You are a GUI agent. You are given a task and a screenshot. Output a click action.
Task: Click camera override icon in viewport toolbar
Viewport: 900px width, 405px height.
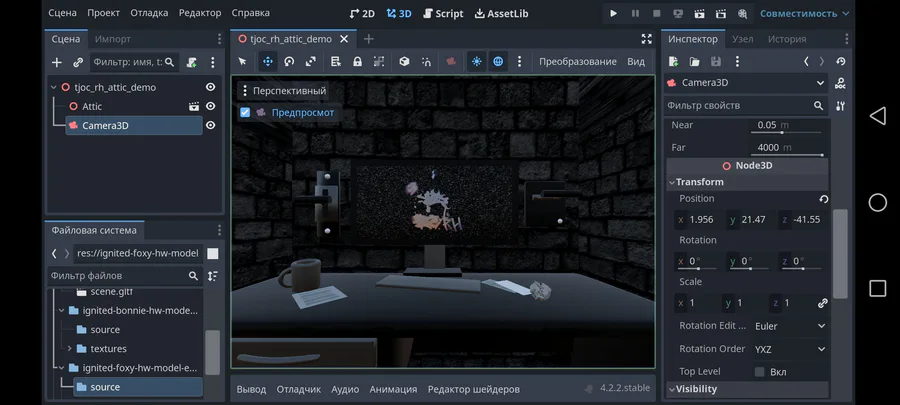tap(451, 61)
